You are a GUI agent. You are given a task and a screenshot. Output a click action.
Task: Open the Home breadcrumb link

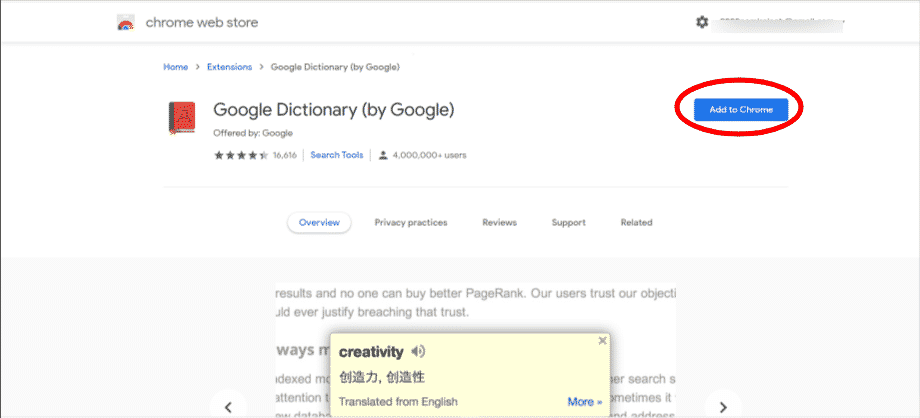175,67
